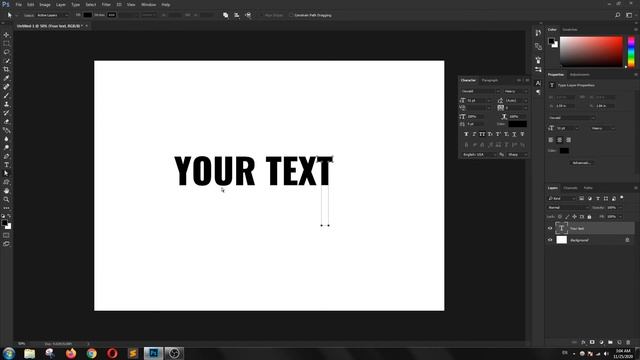Open the path operations icon in options bar
Viewport: 640px width, 360px height.
click(x=226, y=15)
